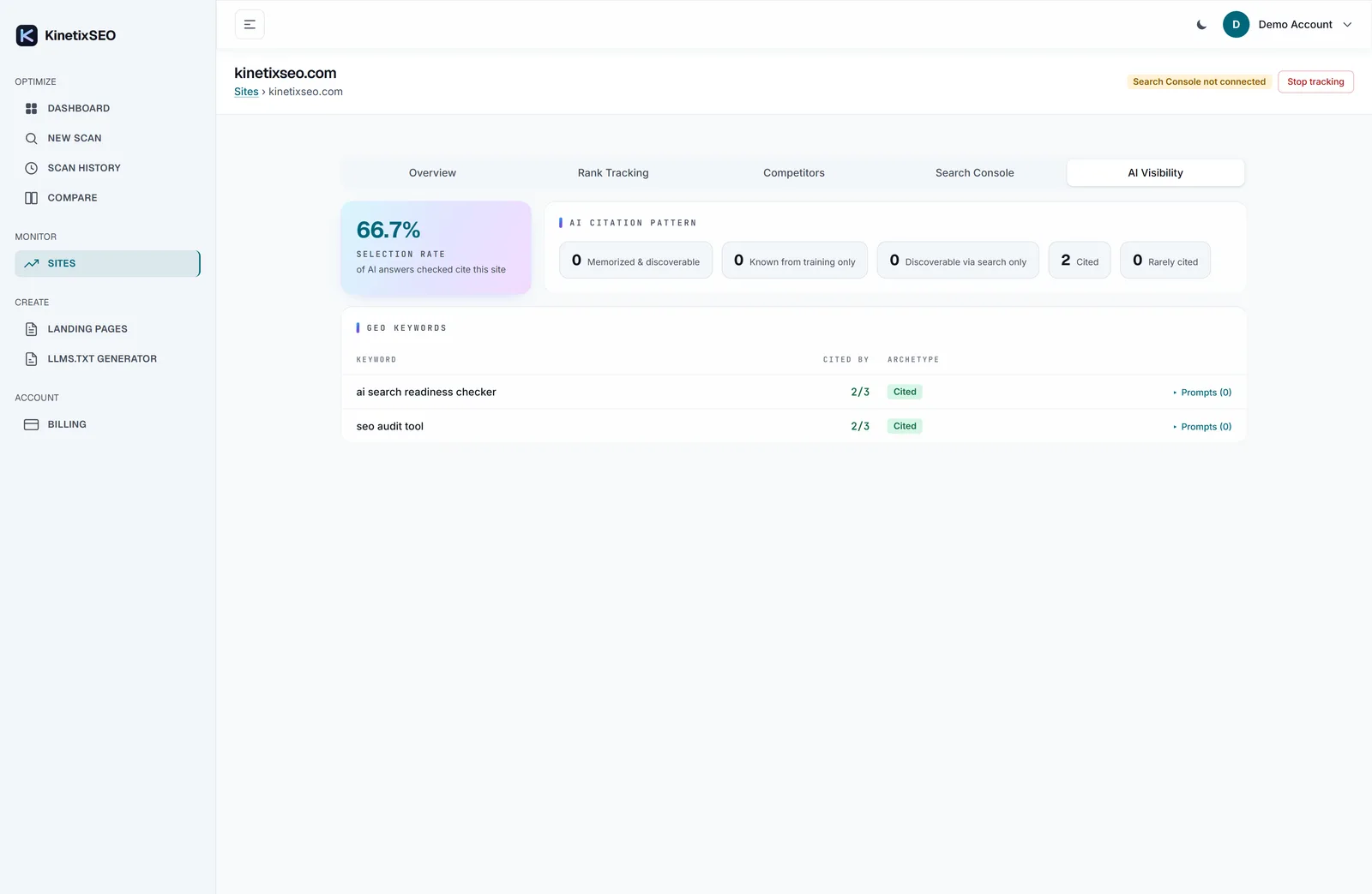Click the 66.7% selection rate card

(x=436, y=249)
